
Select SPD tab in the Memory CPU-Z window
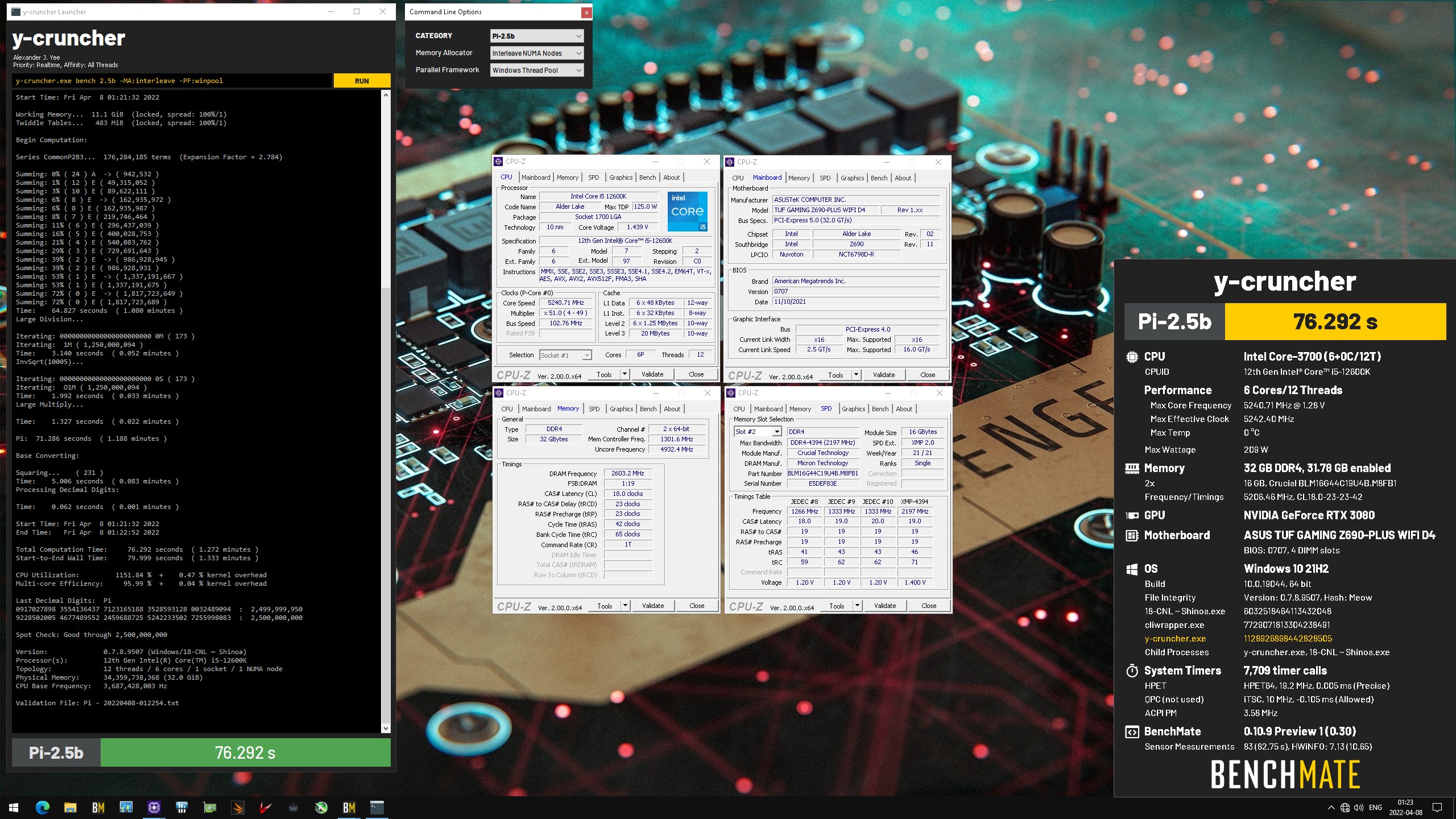(594, 409)
